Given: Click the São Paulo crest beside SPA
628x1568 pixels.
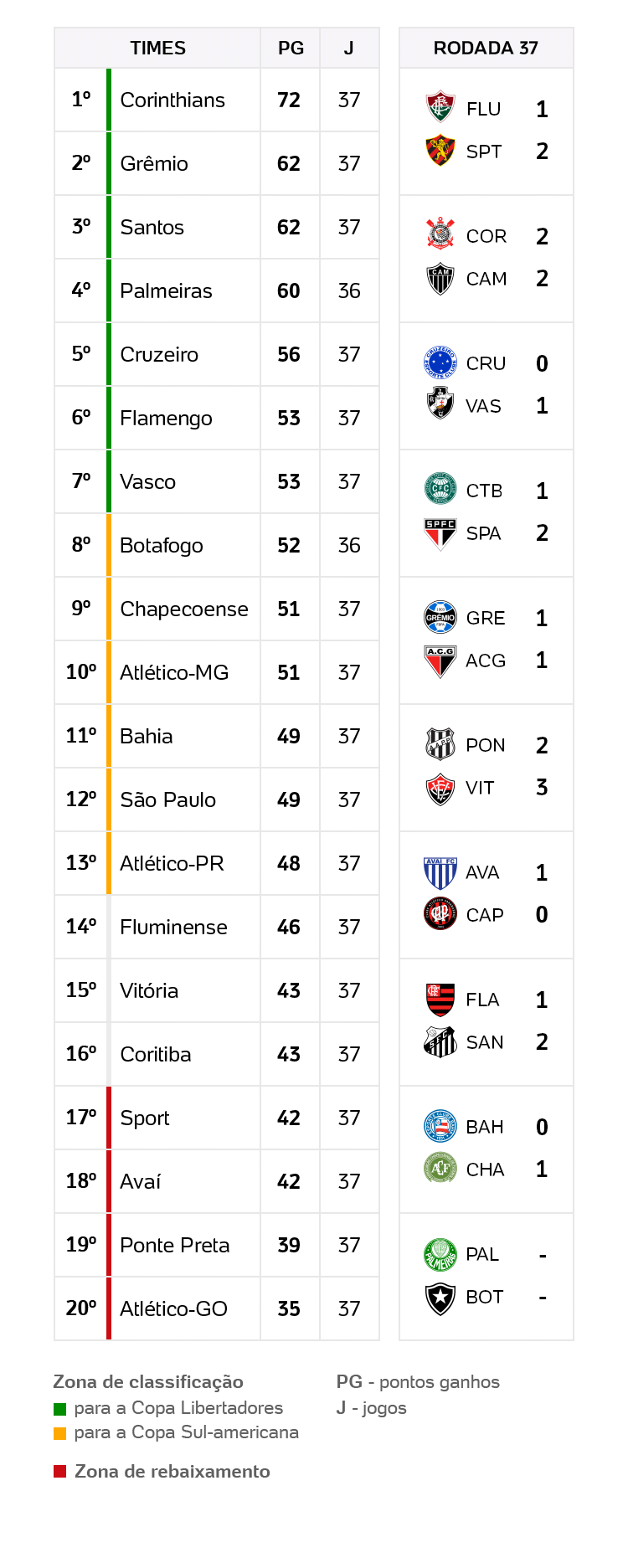Looking at the screenshot, I should tap(440, 532).
